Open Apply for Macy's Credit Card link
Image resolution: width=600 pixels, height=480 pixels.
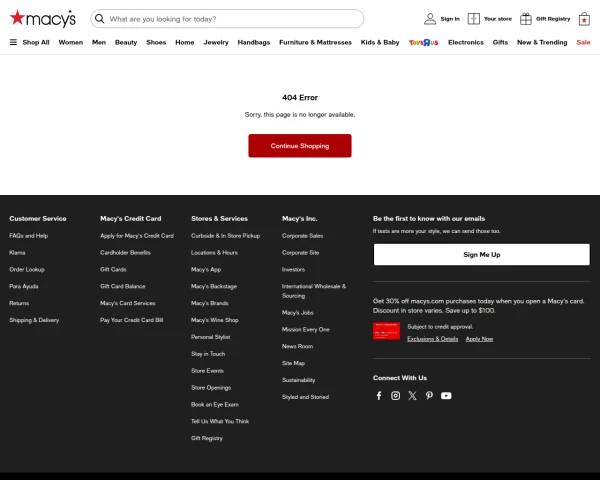(137, 236)
